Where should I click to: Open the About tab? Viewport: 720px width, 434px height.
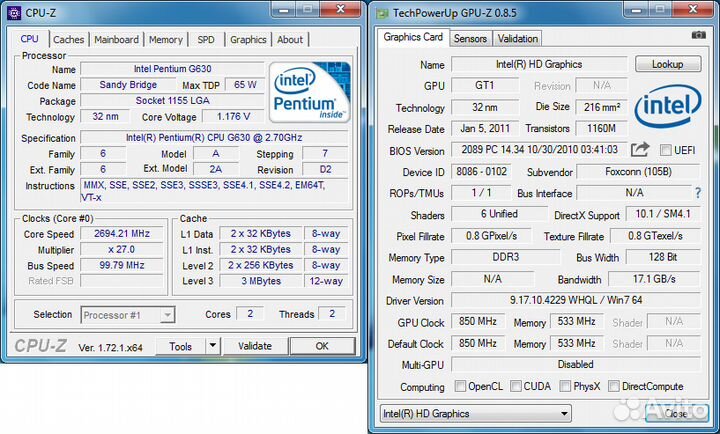click(x=290, y=40)
